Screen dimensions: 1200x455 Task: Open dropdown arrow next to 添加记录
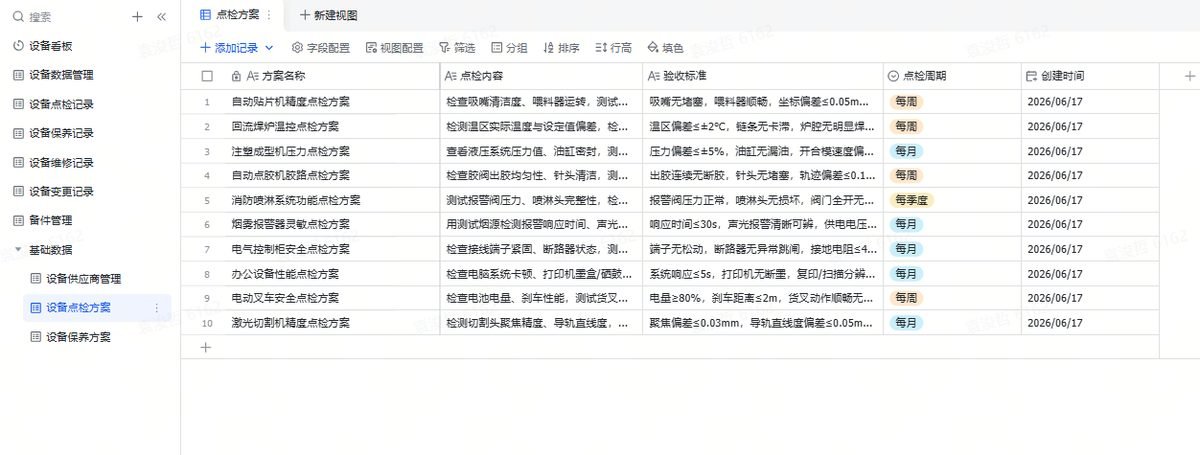pyautogui.click(x=269, y=47)
